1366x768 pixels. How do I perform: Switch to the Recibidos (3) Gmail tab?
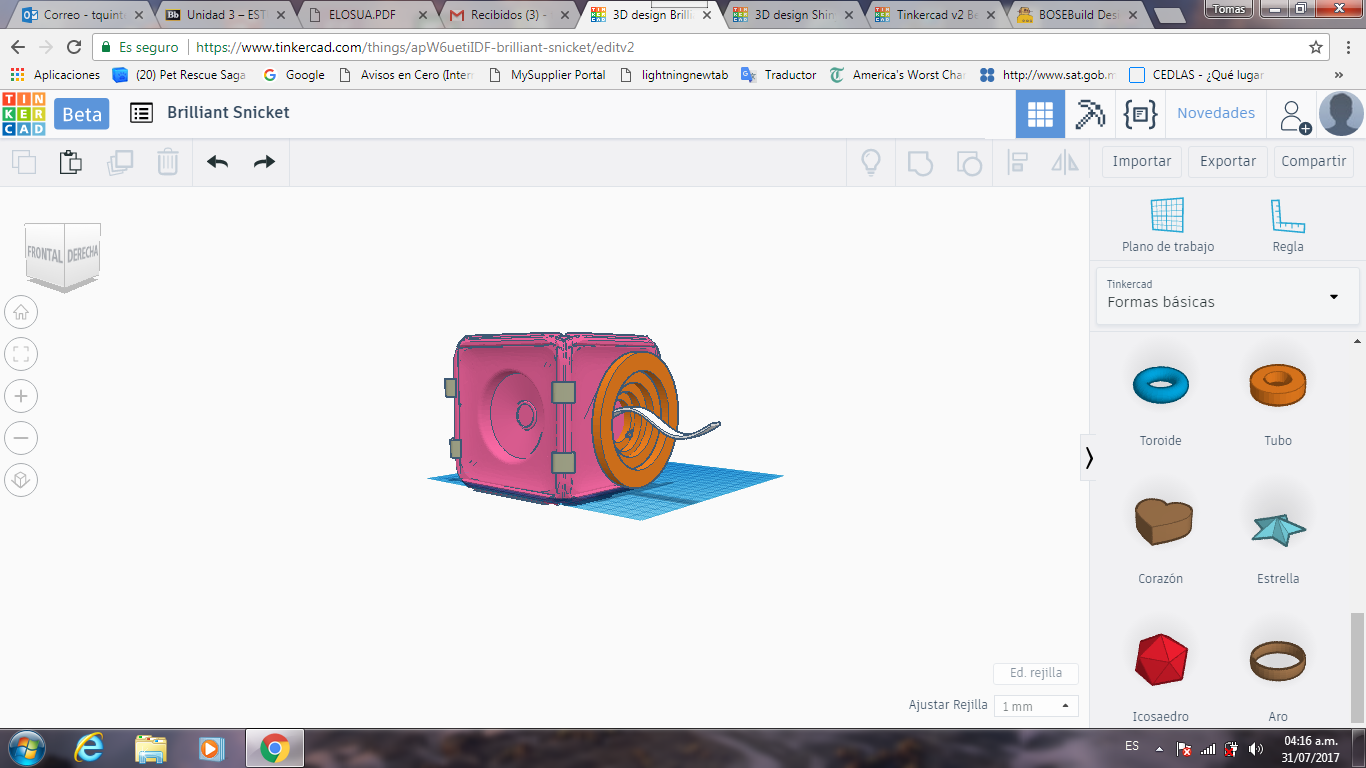[508, 15]
